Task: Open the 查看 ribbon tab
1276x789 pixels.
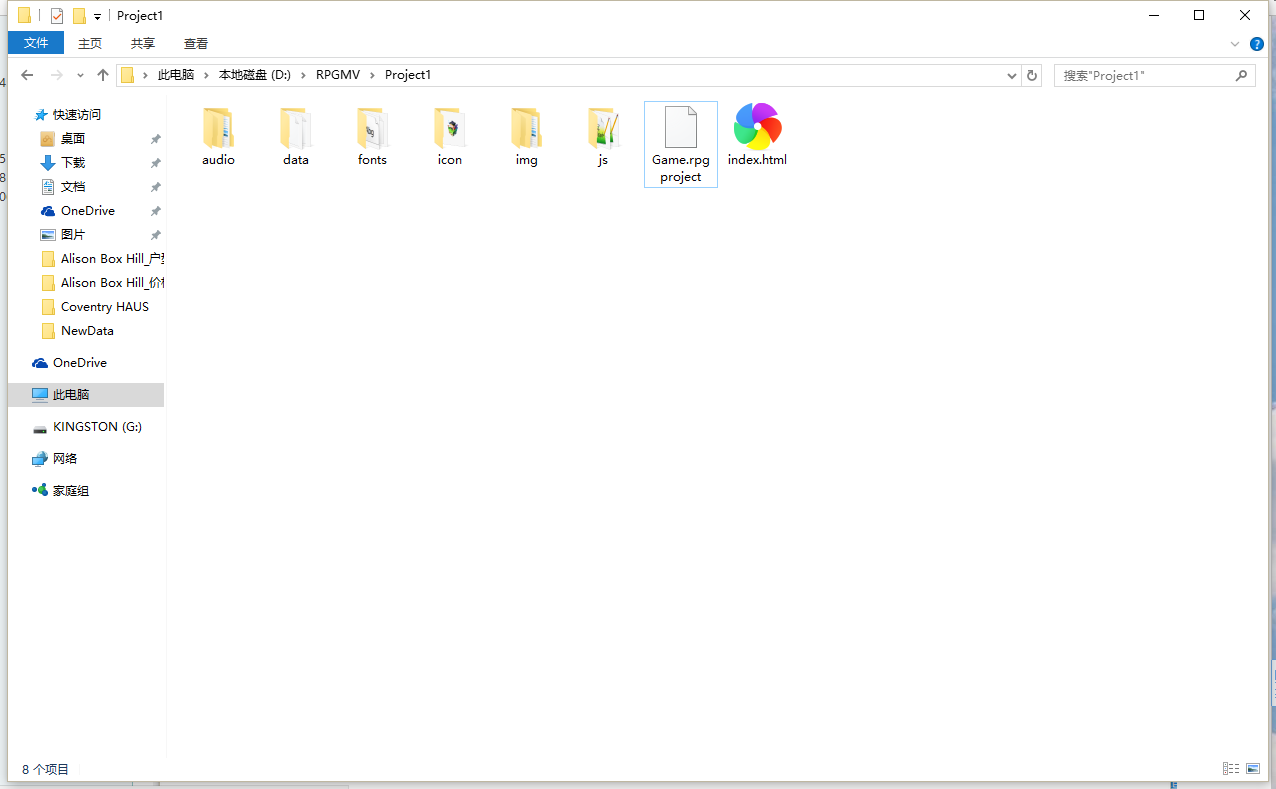Action: [196, 43]
